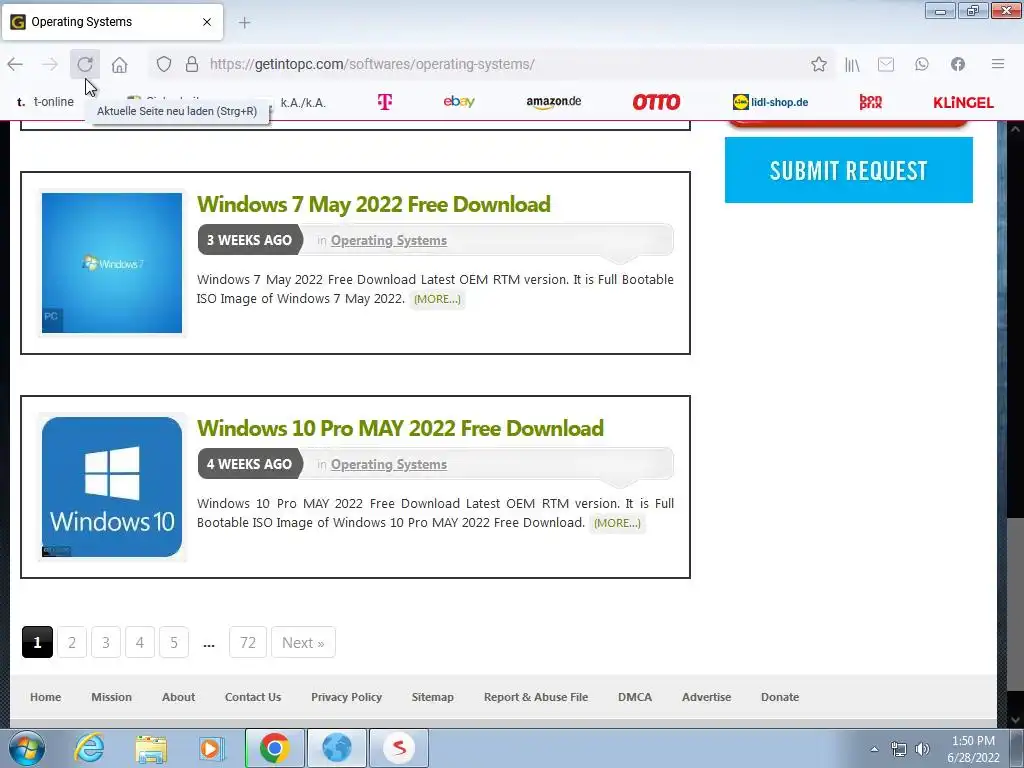Screen dimensions: 1024x768
Task: Go to pagination page 4
Action: 140,643
